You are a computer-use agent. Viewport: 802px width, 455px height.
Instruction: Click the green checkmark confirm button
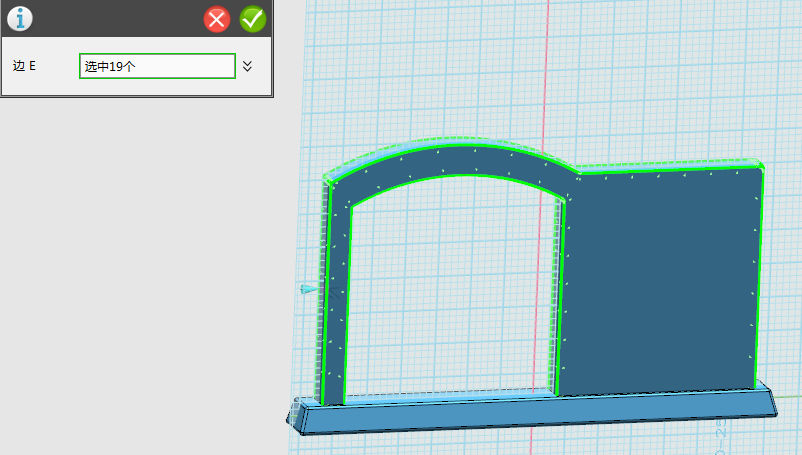coord(253,19)
